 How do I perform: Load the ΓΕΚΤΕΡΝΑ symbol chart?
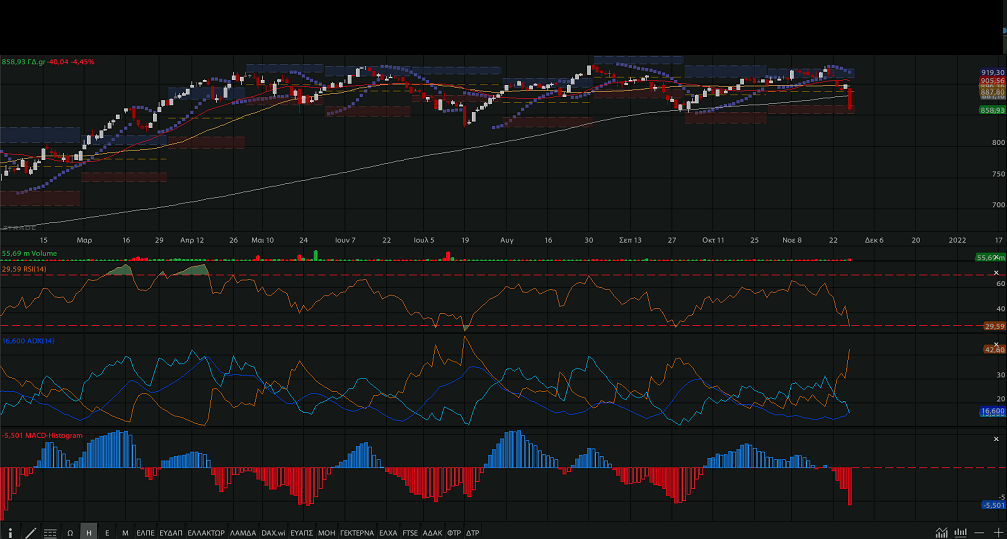[x=357, y=532]
